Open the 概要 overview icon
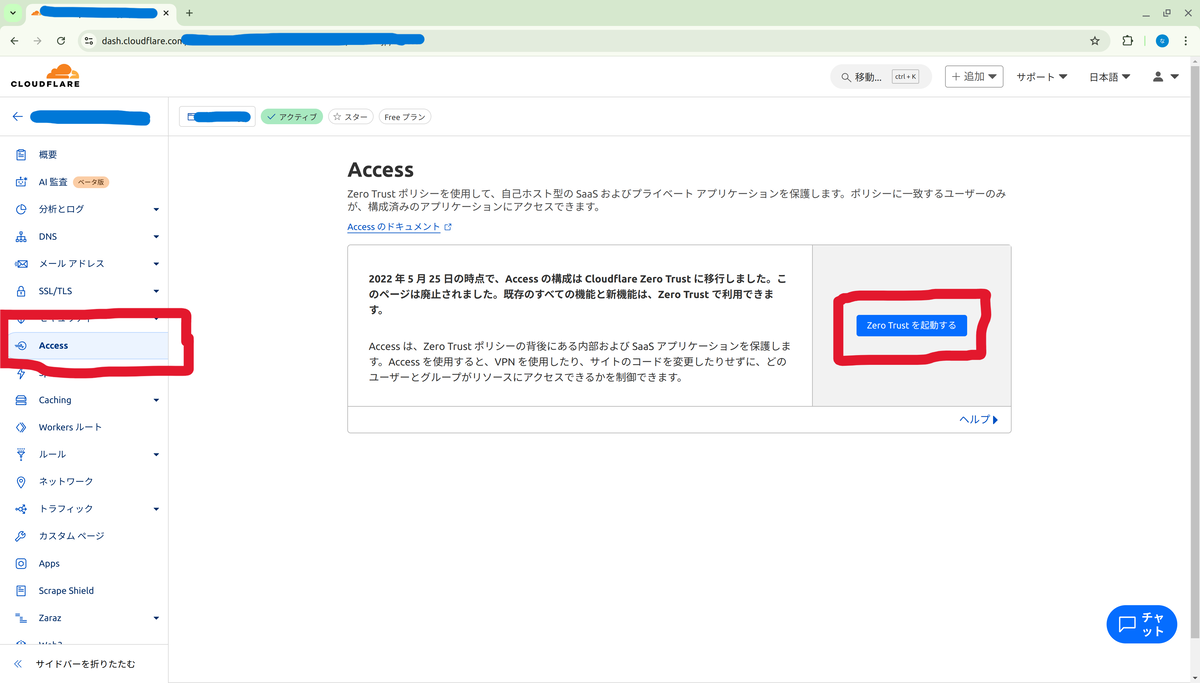The width and height of the screenshot is (1200, 683). coord(21,155)
